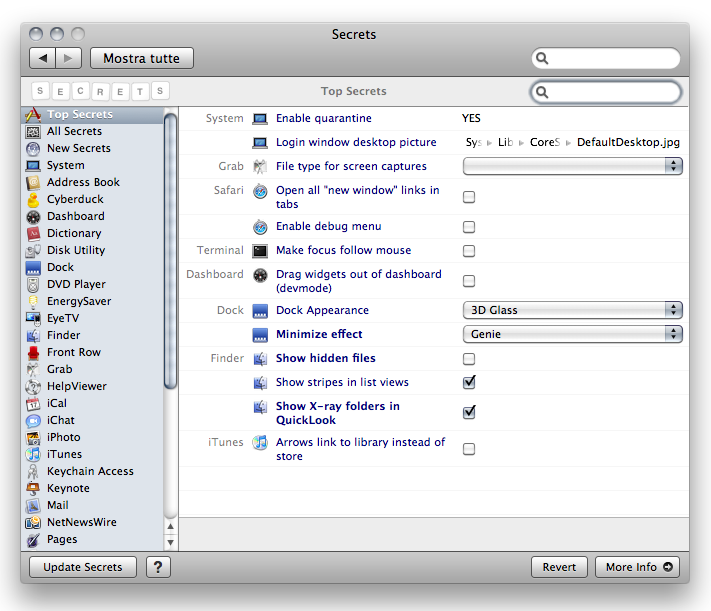Open the NetNewsWire icon
The height and width of the screenshot is (611, 711).
pos(33,523)
